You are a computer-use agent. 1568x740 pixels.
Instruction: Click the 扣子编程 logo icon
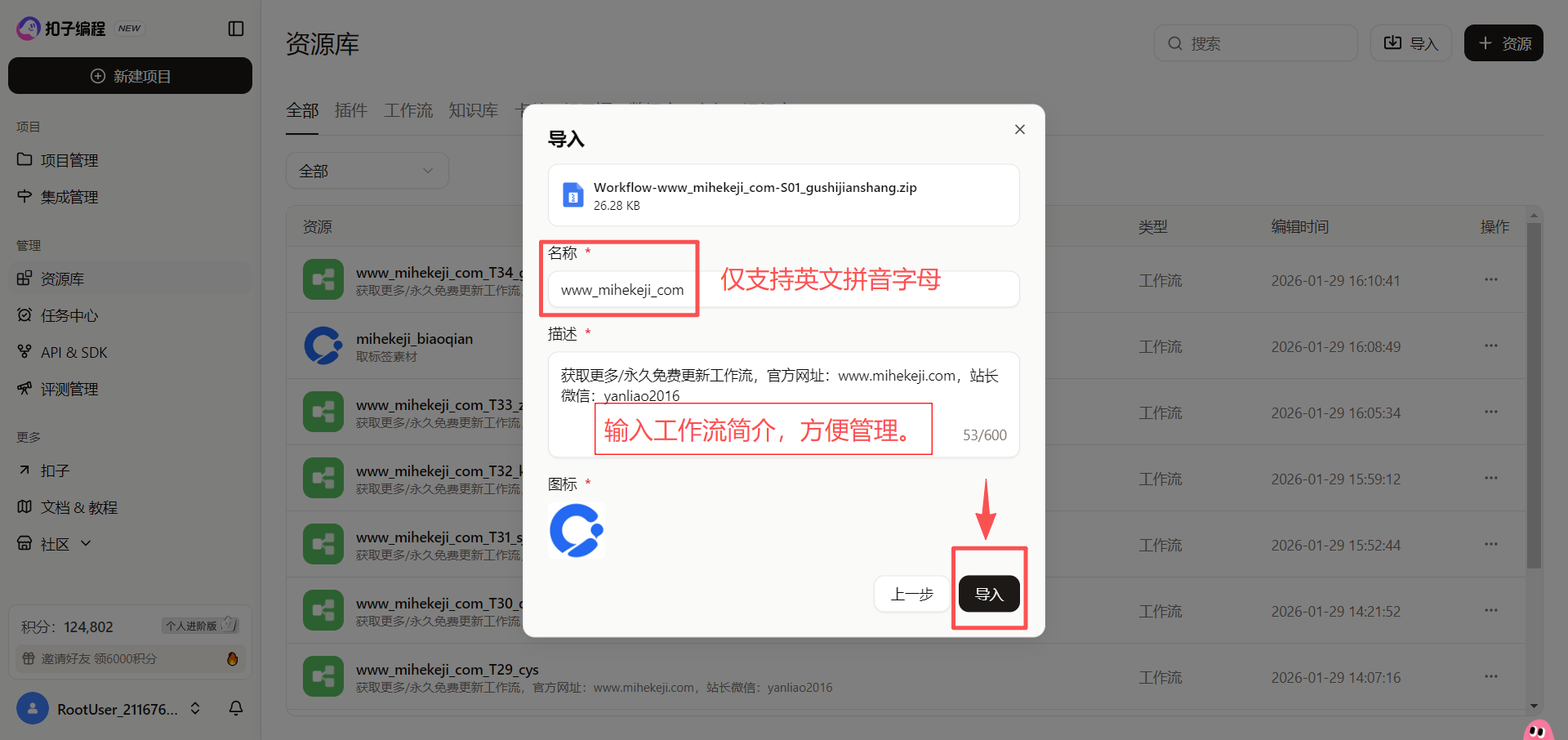pos(29,27)
